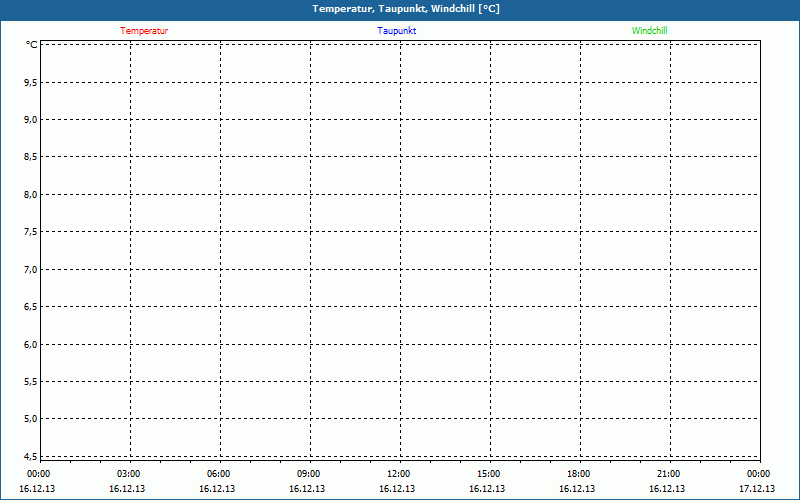Click the 18:00 time axis label
The image size is (800, 500).
[x=579, y=474]
